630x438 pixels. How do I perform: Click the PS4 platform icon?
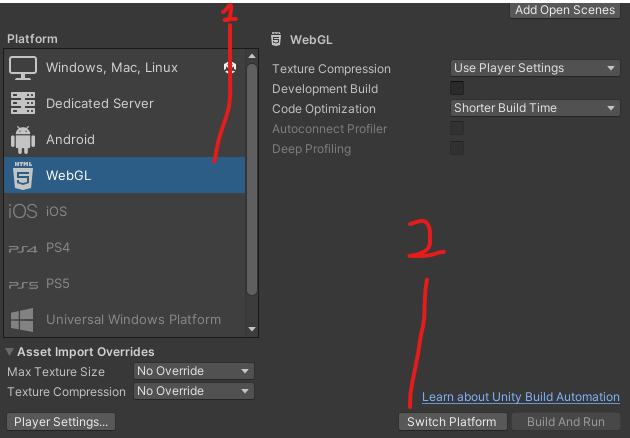coord(22,248)
